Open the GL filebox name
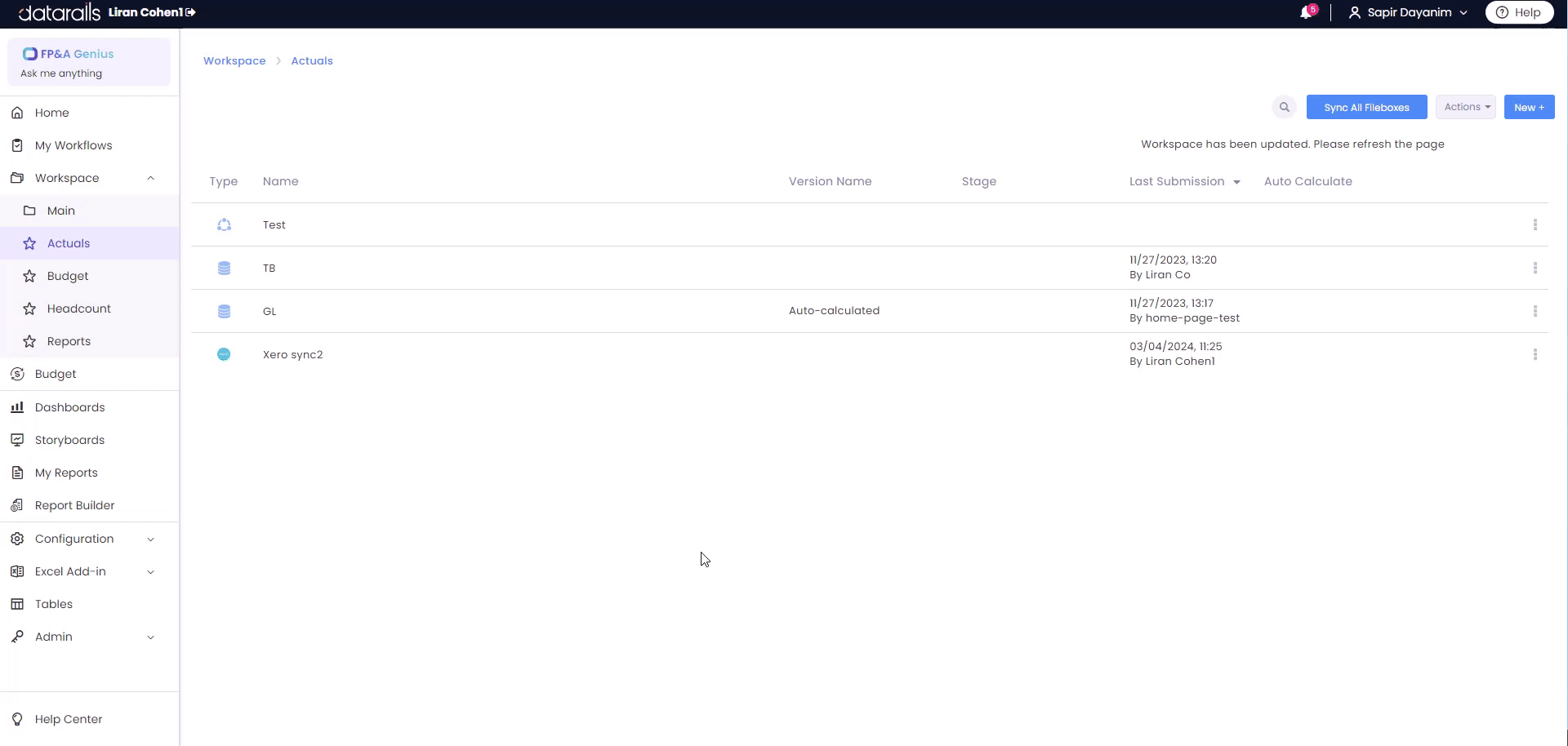1568x746 pixels. coord(269,311)
